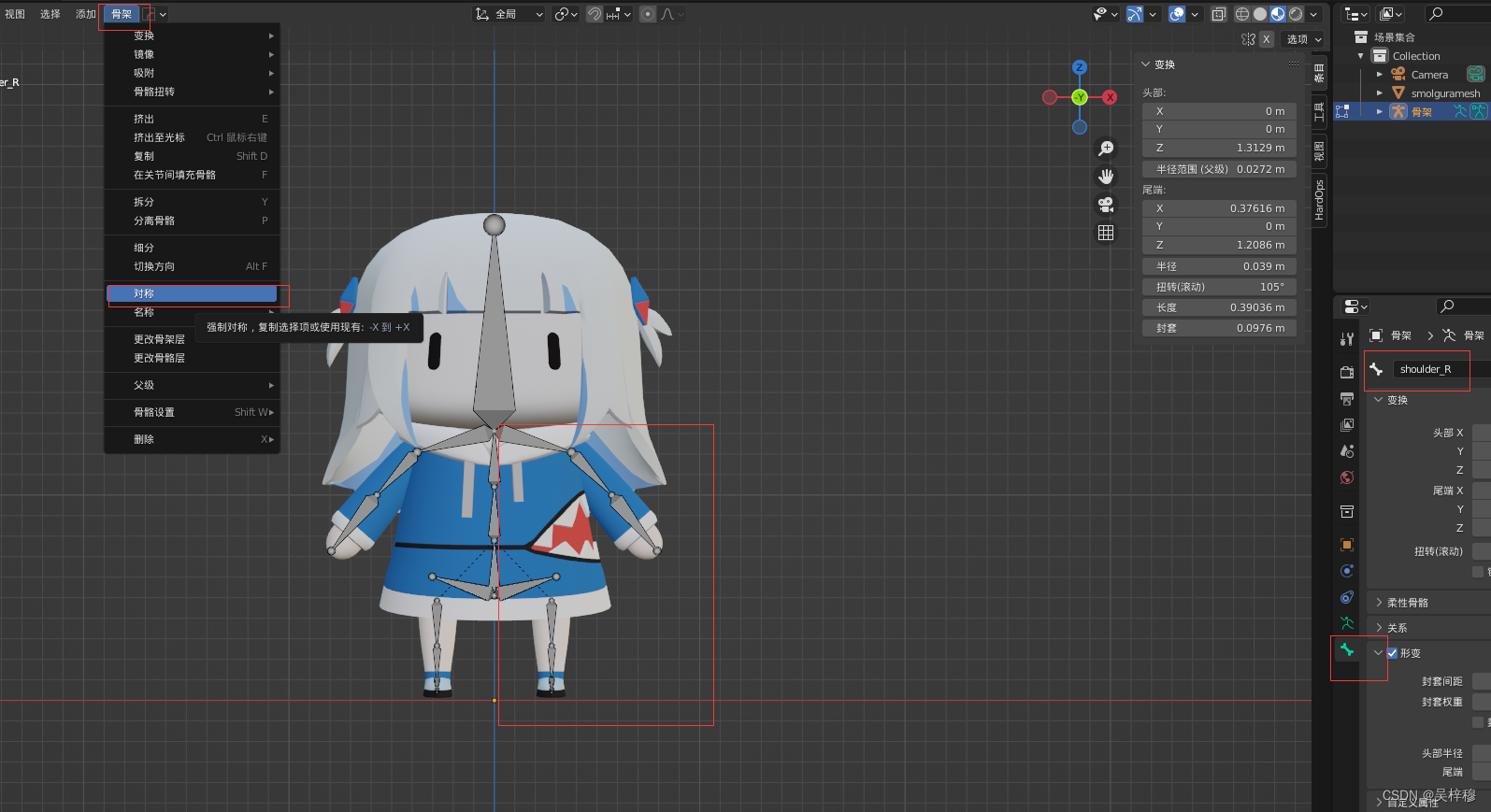Open the 全局 transform orientation dropdown
Viewport: 1491px width, 812px height.
coord(509,14)
